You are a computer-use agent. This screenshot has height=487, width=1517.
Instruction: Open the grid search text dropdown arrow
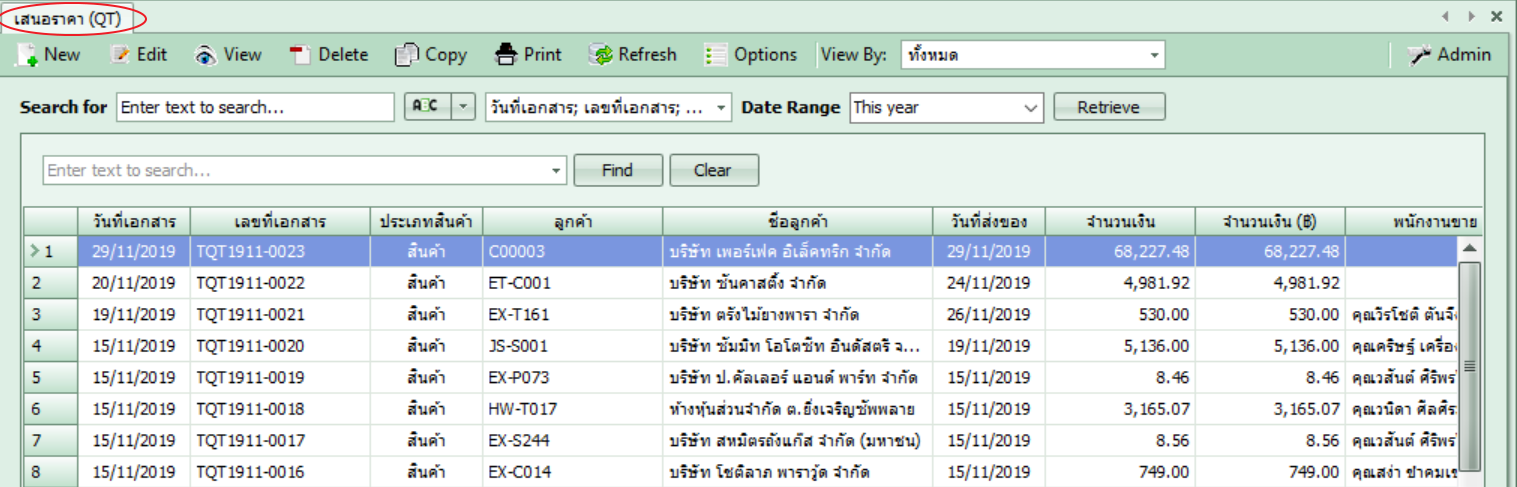[557, 171]
